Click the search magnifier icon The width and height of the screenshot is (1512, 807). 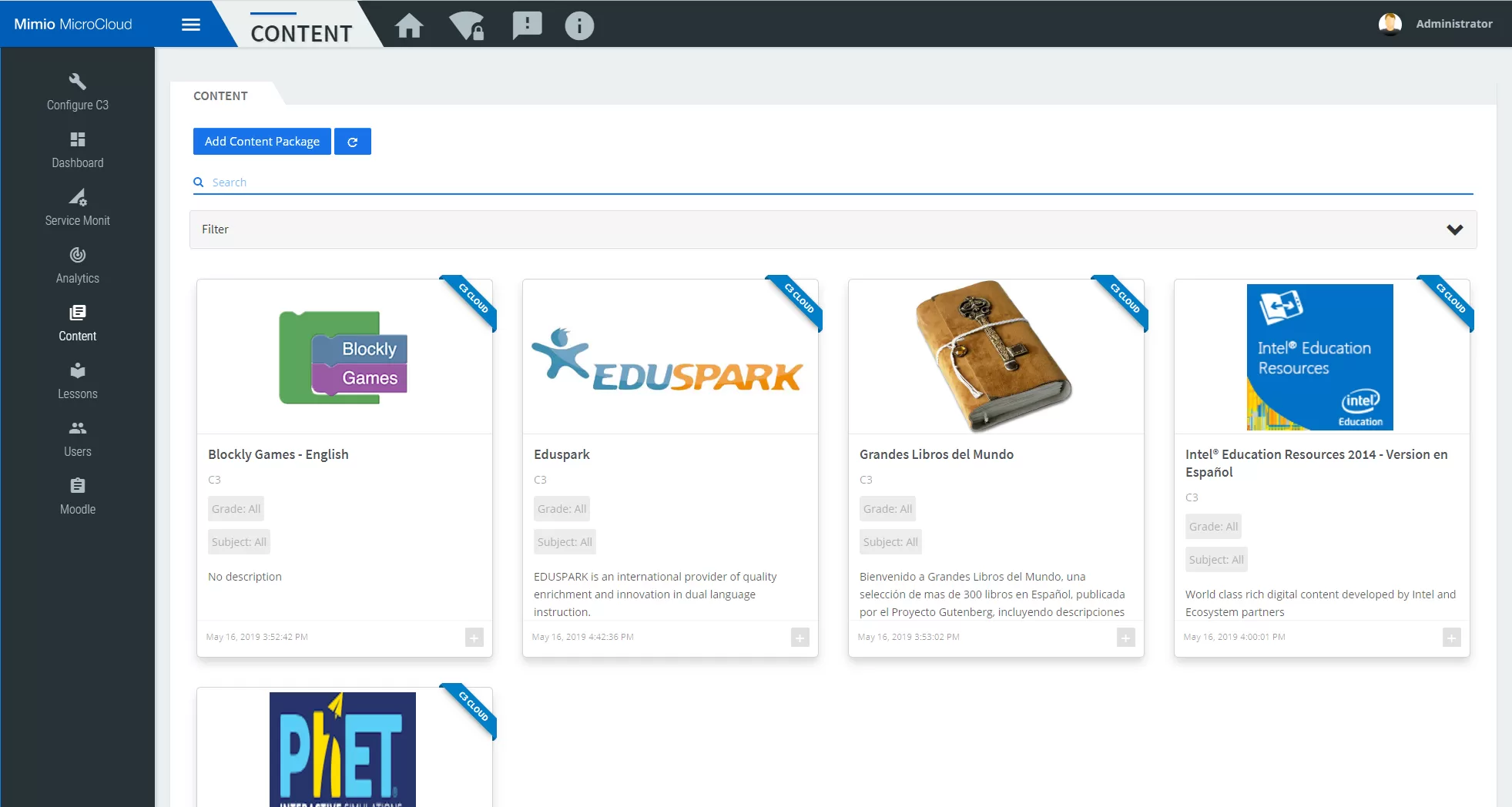199,182
